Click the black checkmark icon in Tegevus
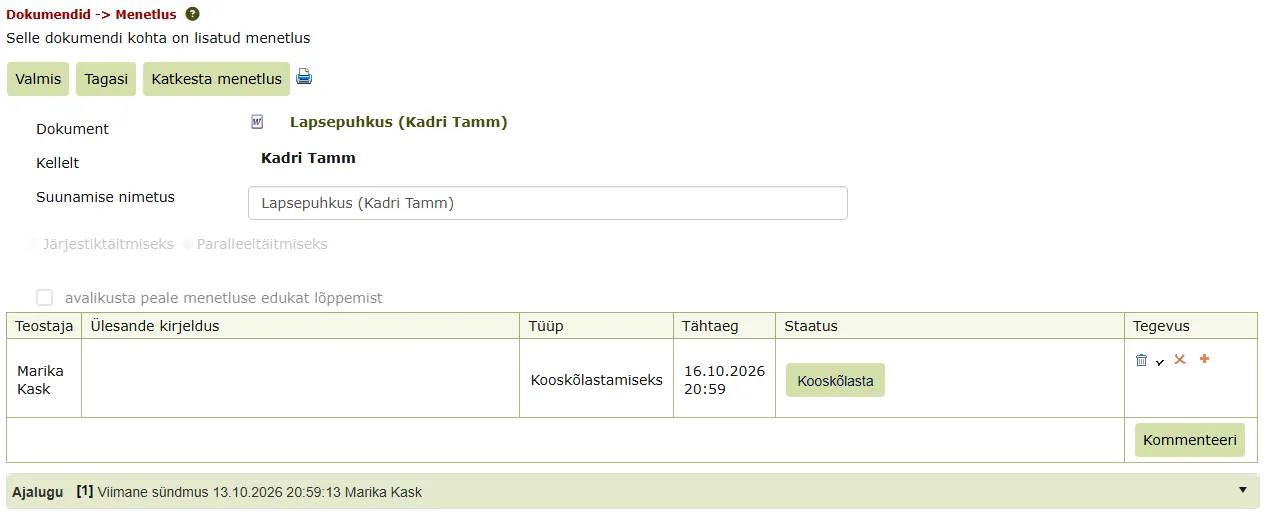 tap(1160, 362)
